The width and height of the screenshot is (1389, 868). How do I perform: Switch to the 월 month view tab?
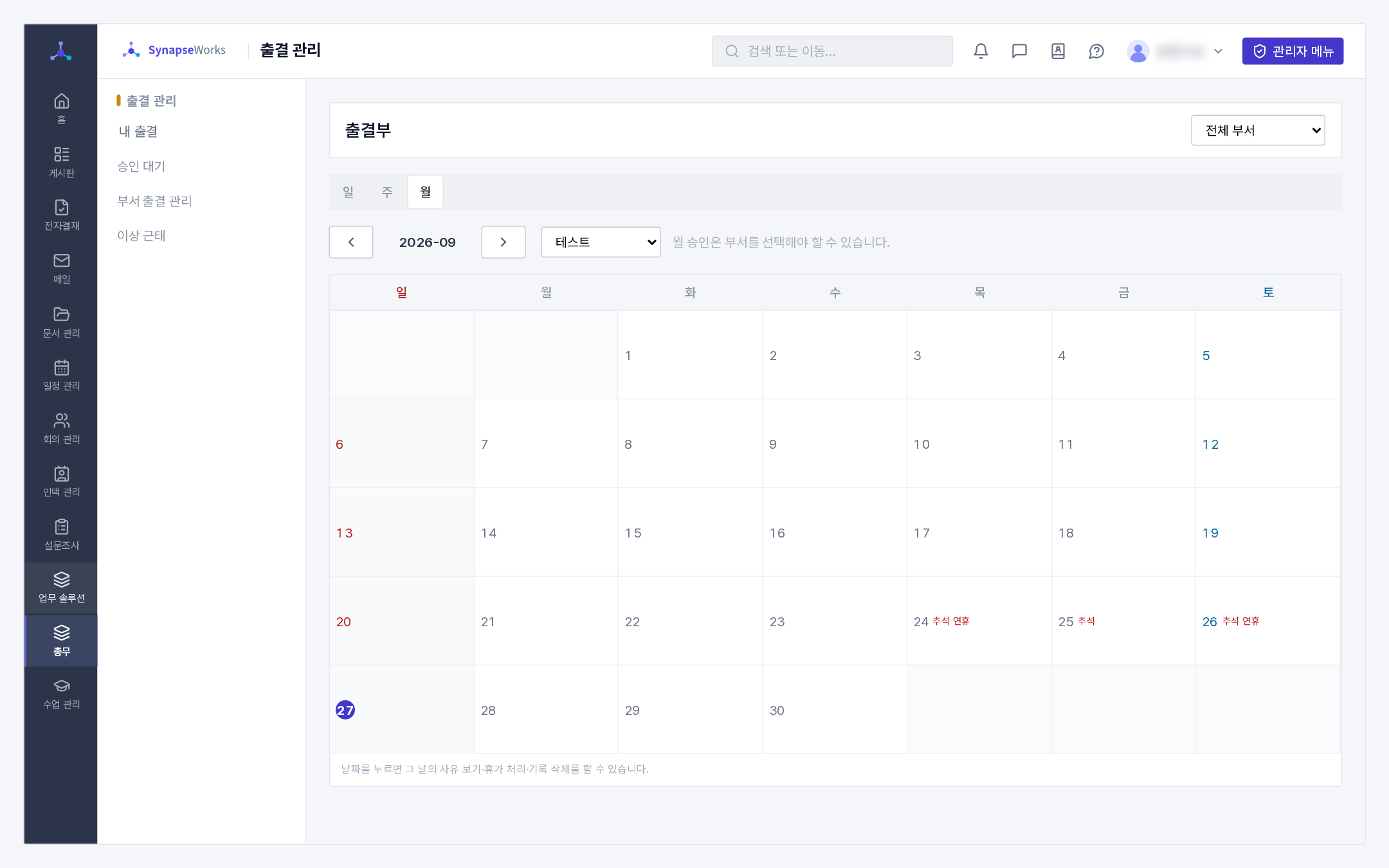coord(426,192)
